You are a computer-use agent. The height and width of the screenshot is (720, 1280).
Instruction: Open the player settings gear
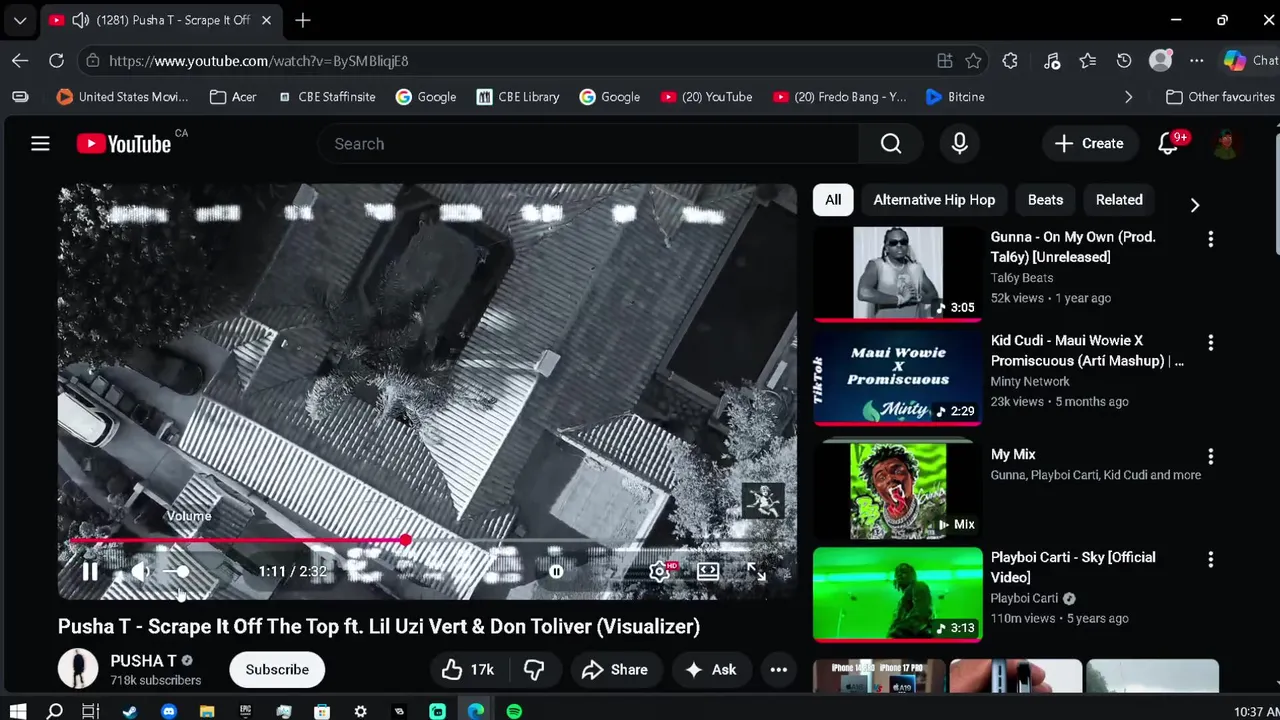[659, 571]
